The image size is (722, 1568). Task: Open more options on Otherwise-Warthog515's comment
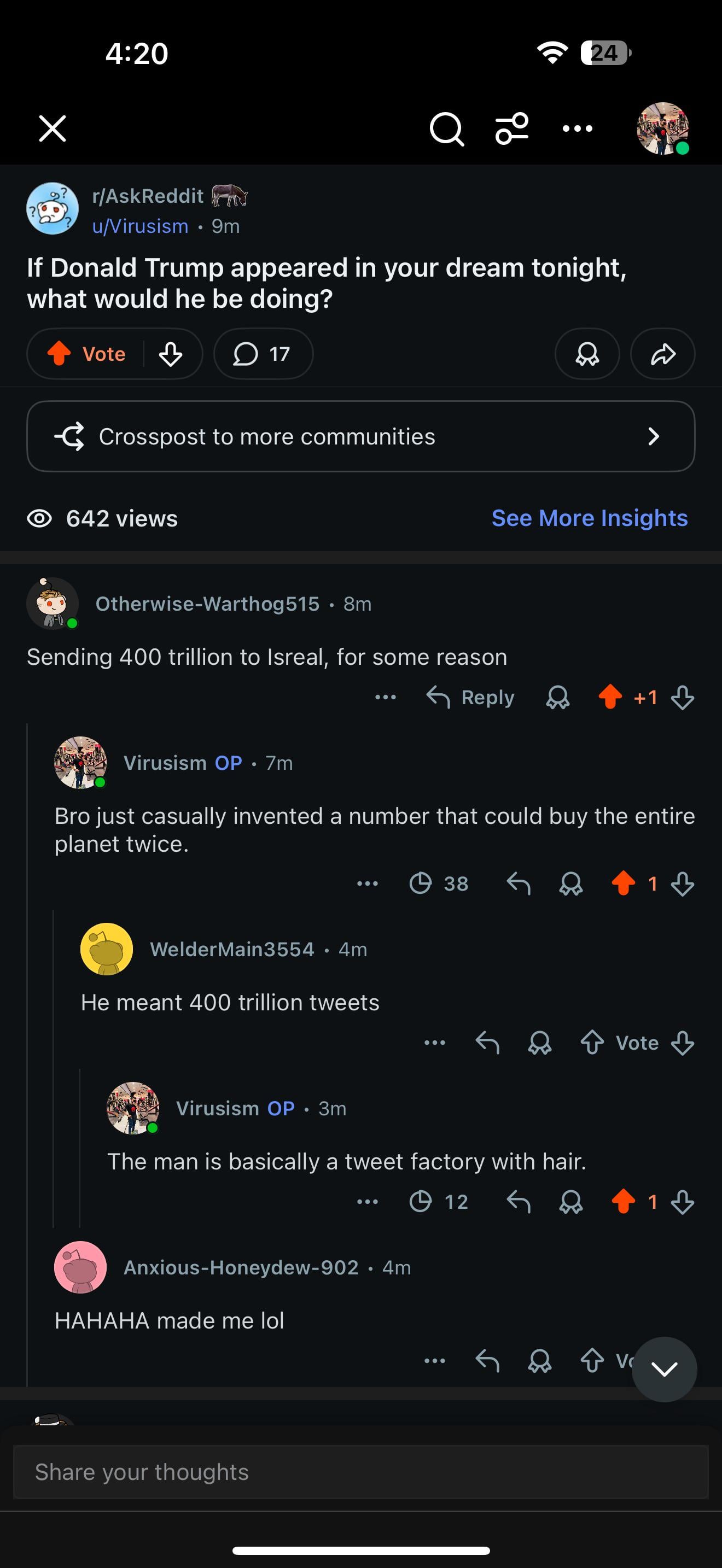click(x=386, y=697)
